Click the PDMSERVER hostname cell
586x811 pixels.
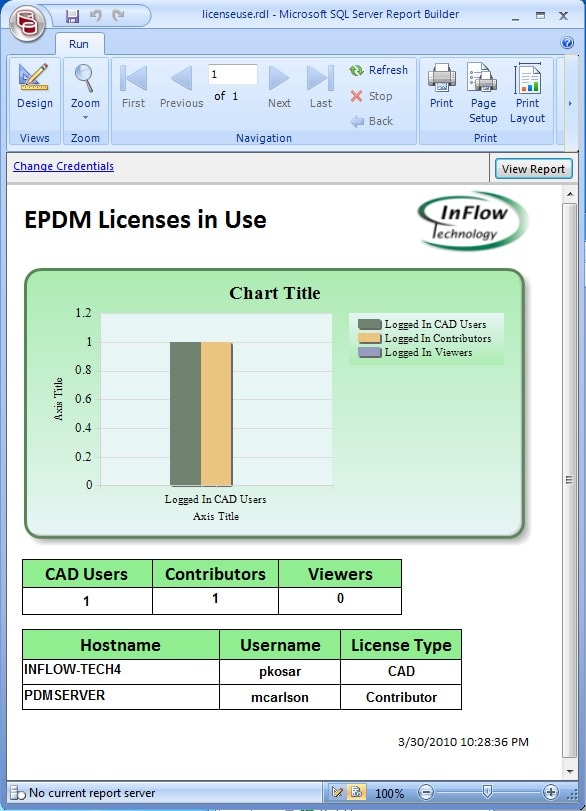click(121, 697)
